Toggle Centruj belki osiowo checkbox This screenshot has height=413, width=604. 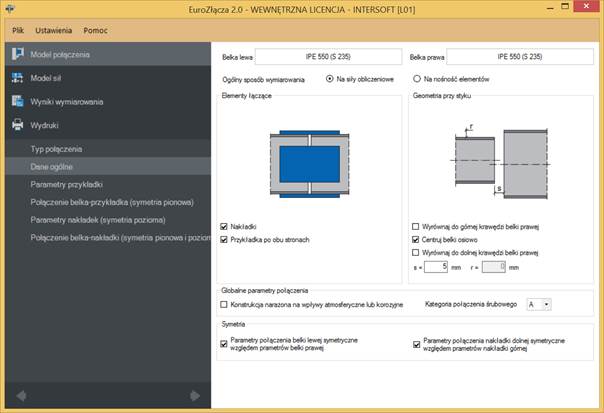pos(415,240)
